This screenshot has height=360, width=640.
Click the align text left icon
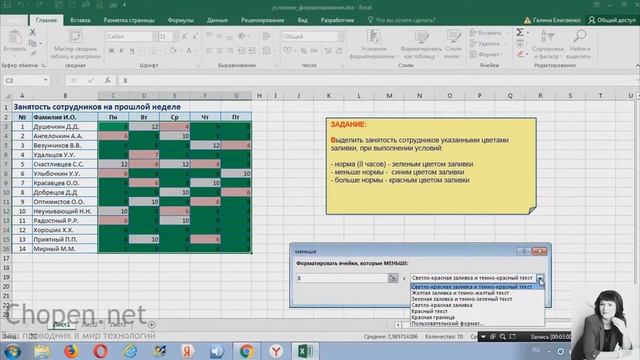pyautogui.click(x=209, y=51)
